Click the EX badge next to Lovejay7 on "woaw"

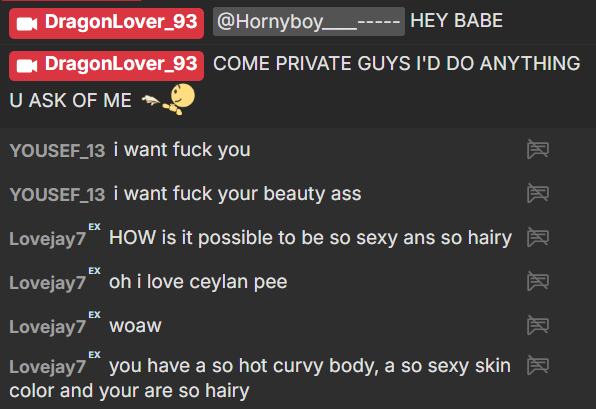[94, 315]
